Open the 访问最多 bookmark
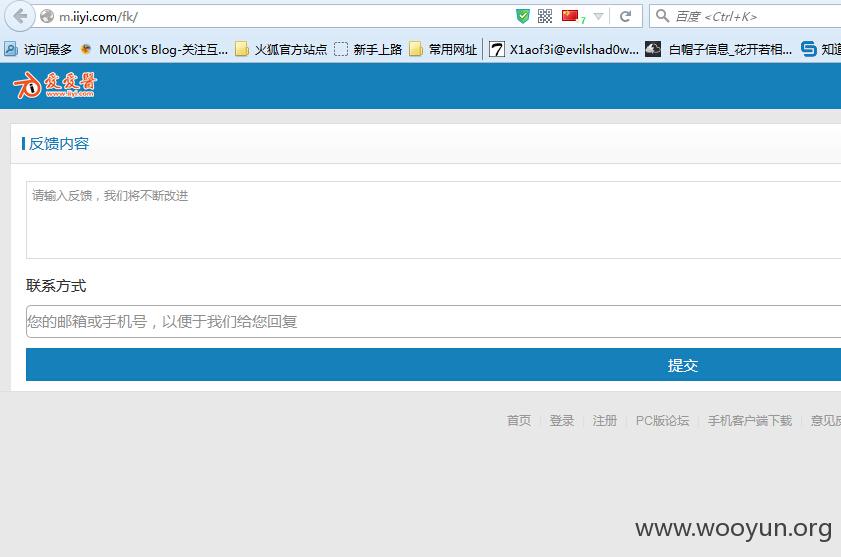The height and width of the screenshot is (557, 841). point(38,49)
